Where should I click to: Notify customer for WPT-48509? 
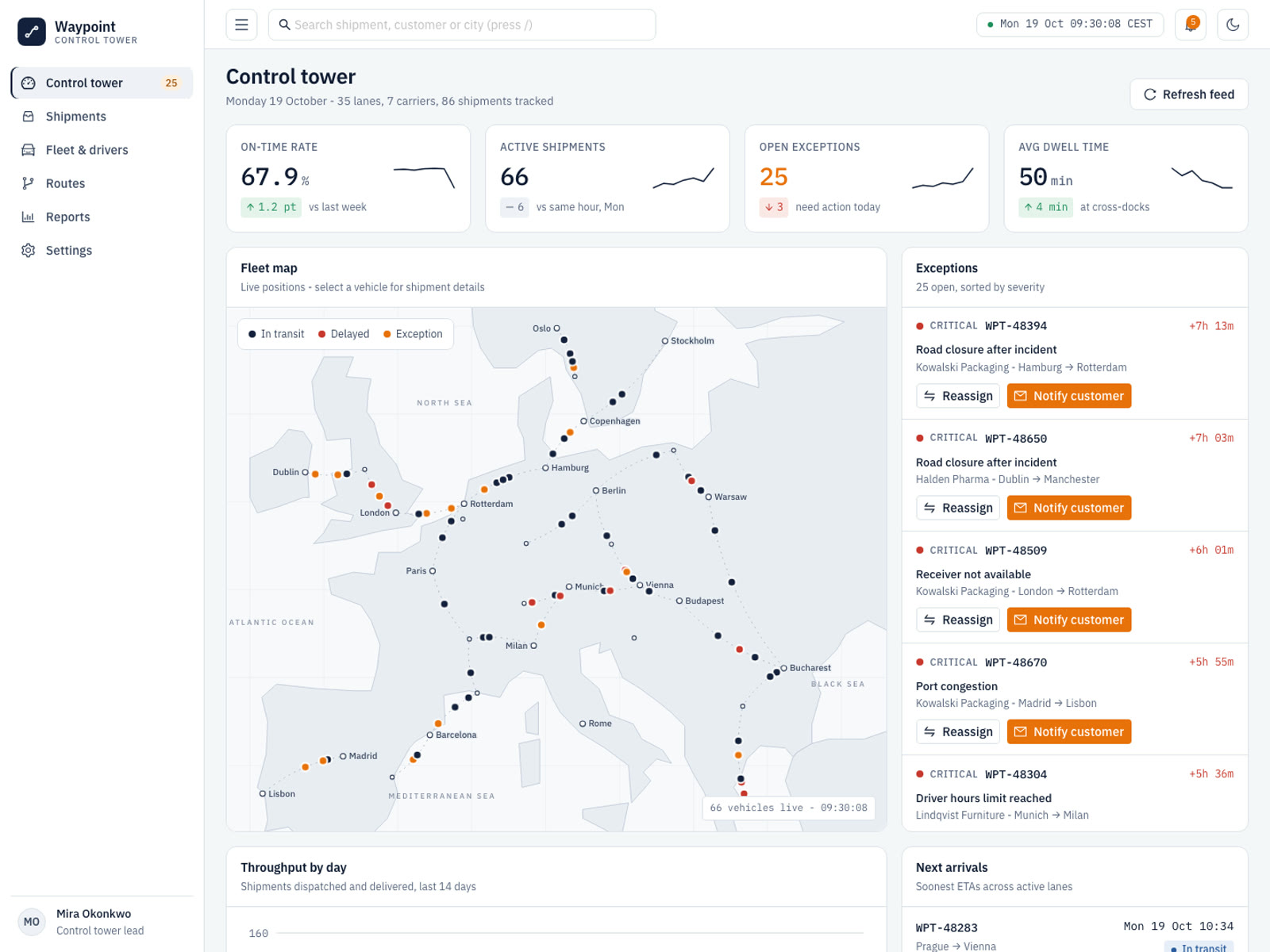point(1069,620)
